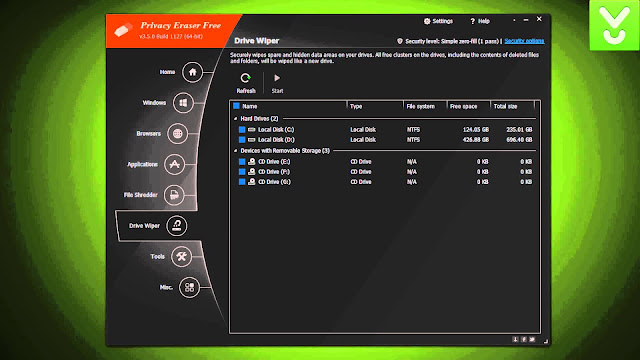Toggle the CD Drive (G:) checkbox
The width and height of the screenshot is (640, 360).
[x=242, y=182]
